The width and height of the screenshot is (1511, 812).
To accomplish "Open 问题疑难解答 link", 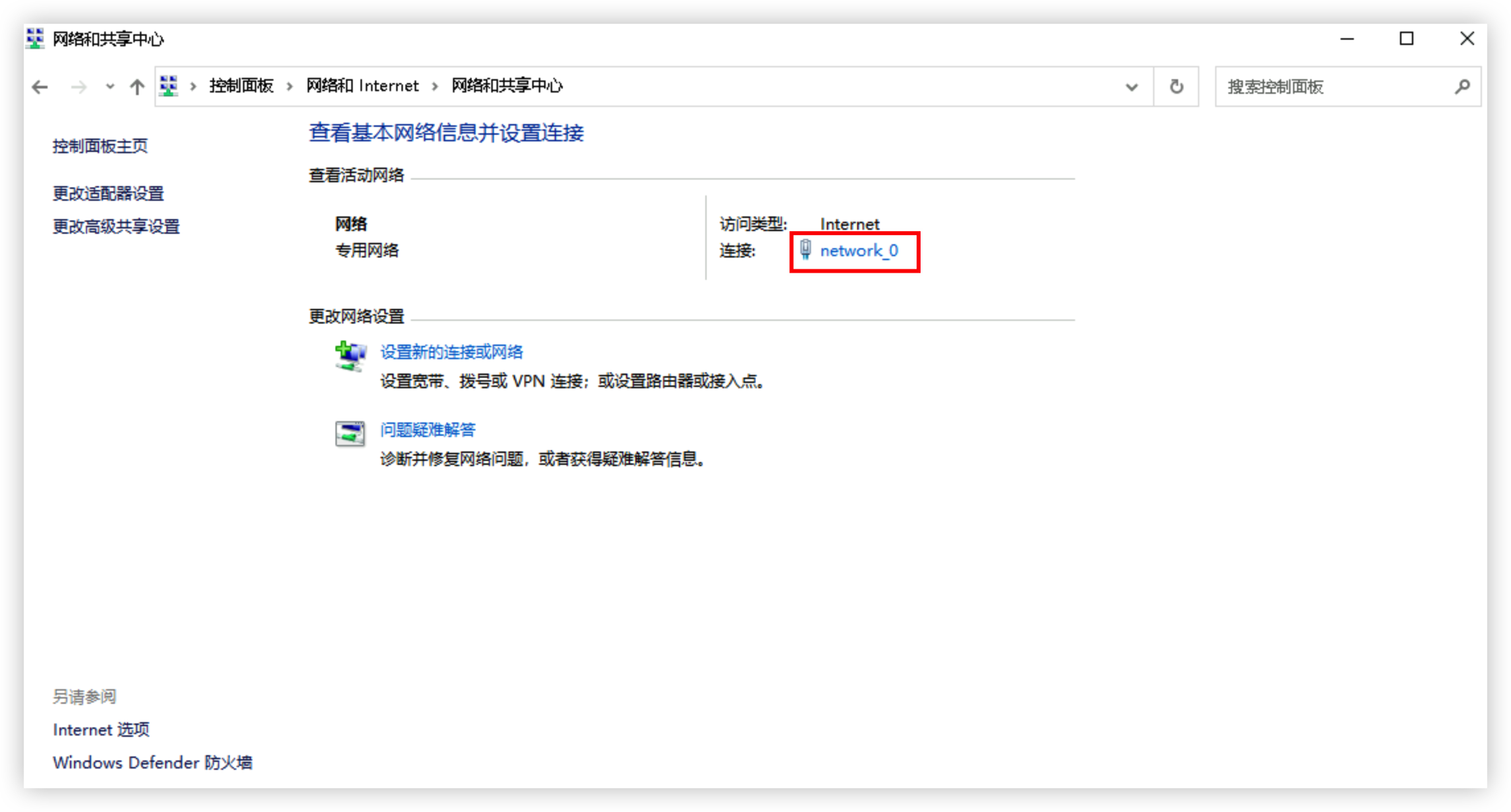I will (428, 430).
